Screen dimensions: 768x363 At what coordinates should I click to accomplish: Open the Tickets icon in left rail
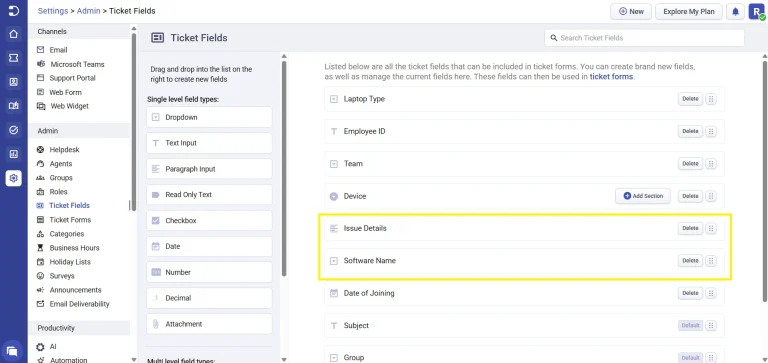(x=14, y=58)
